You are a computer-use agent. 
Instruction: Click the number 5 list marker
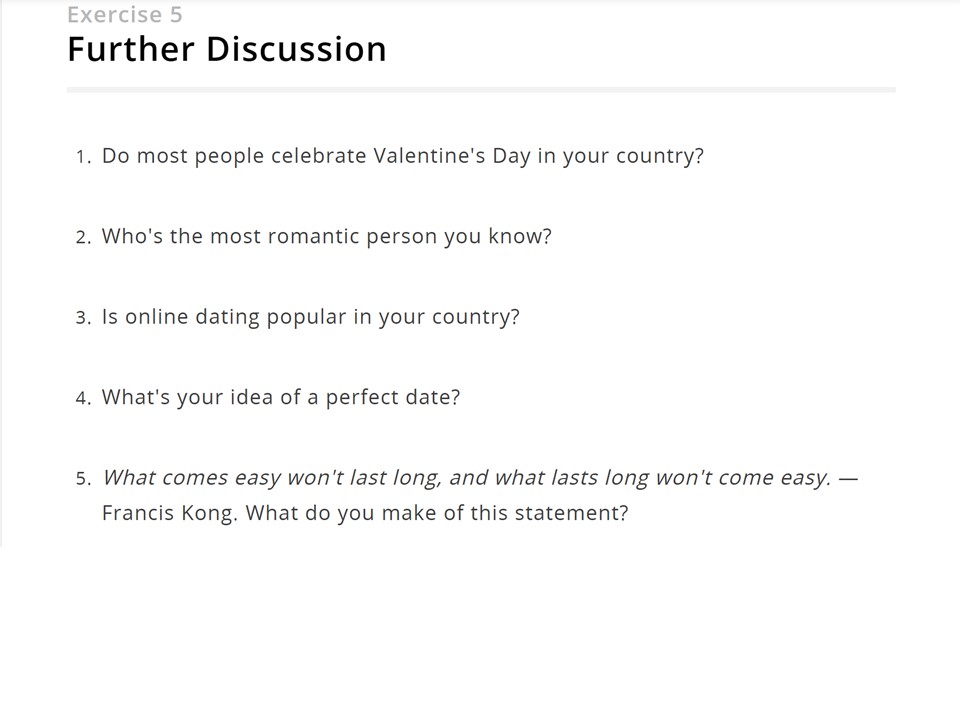(84, 479)
